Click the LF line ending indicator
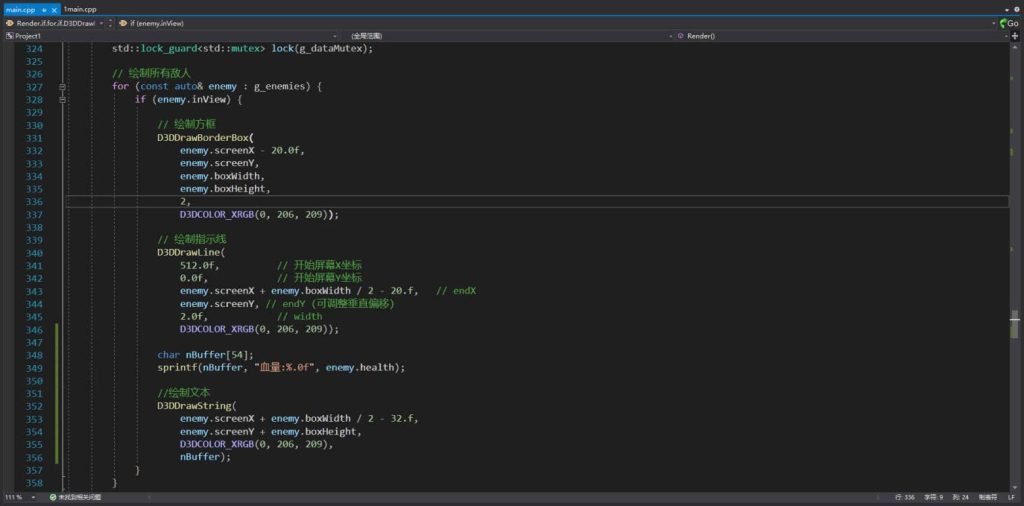Viewport: 1024px width, 506px height. click(x=1010, y=497)
